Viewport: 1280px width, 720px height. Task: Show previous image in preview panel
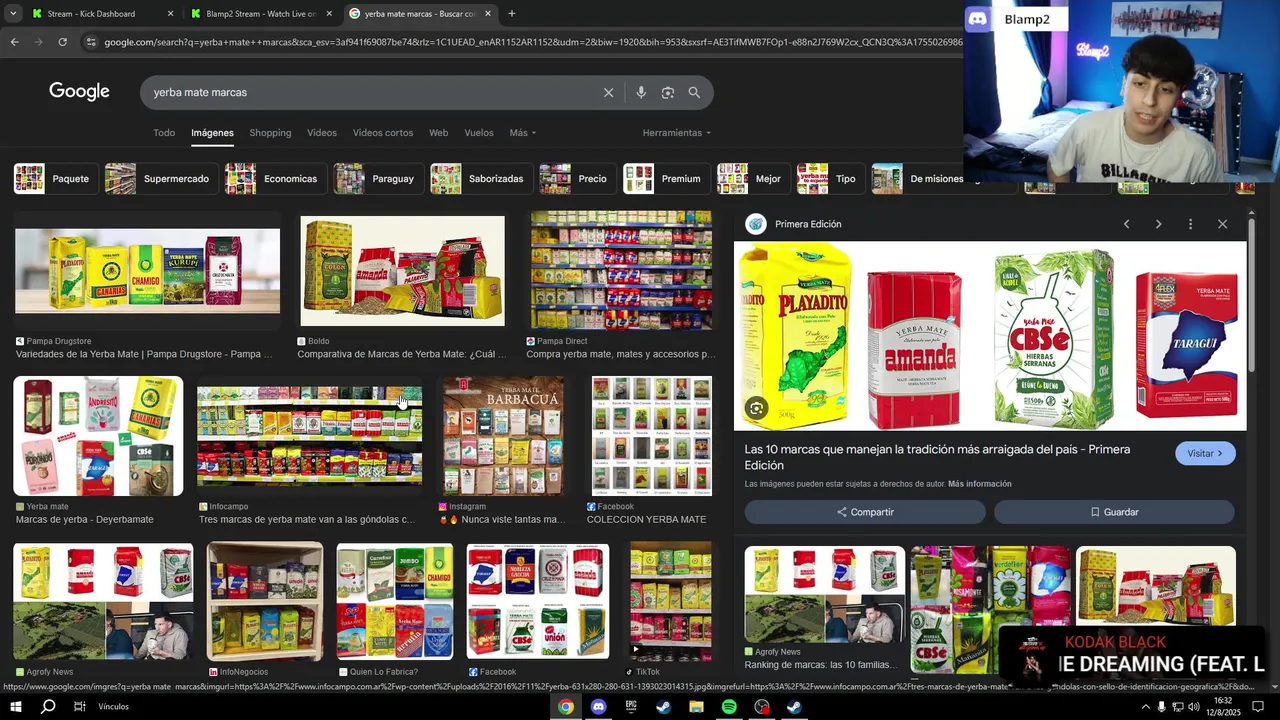pyautogui.click(x=1126, y=224)
